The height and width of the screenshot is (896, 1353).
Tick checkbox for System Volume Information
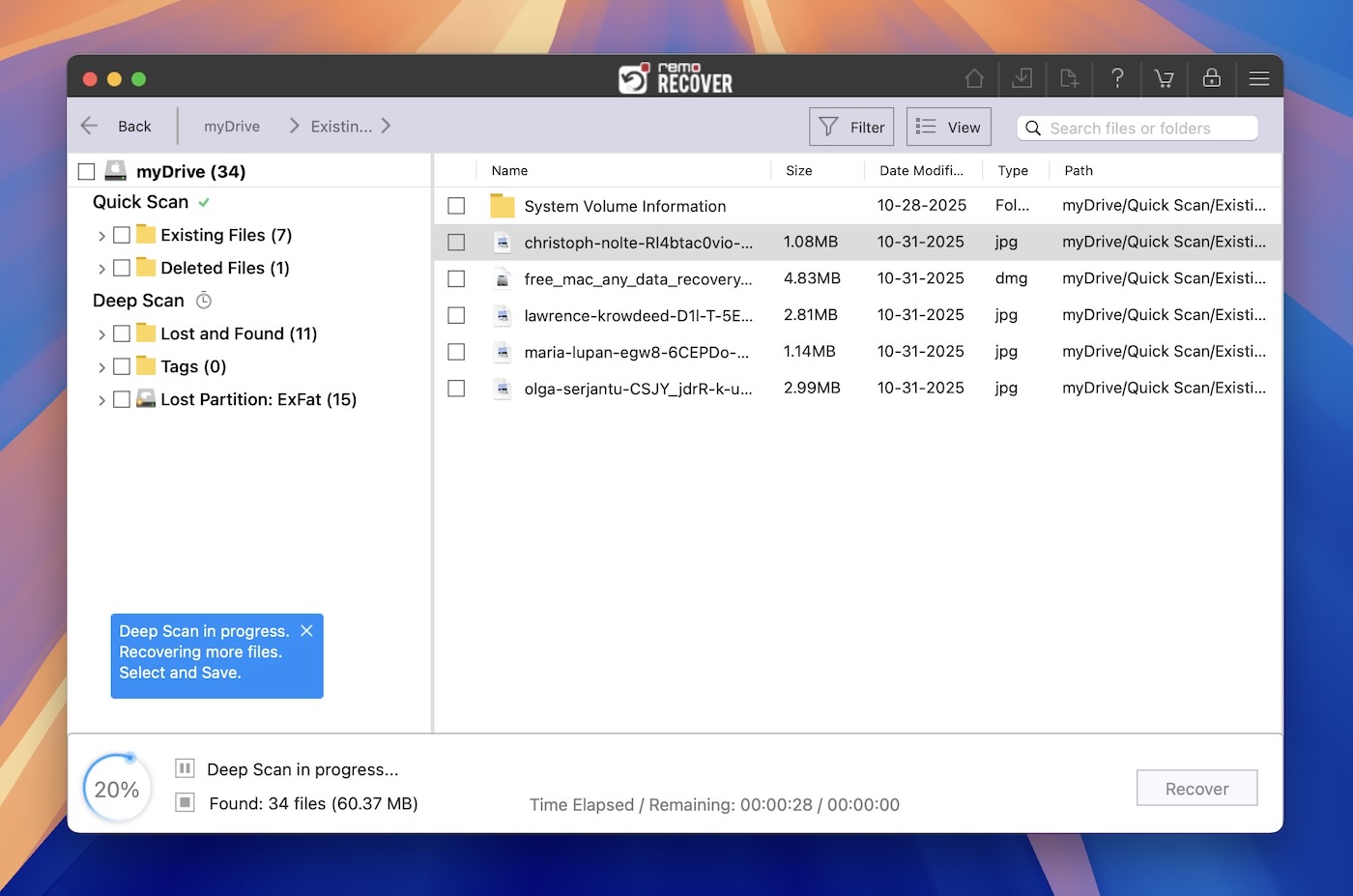pos(456,206)
